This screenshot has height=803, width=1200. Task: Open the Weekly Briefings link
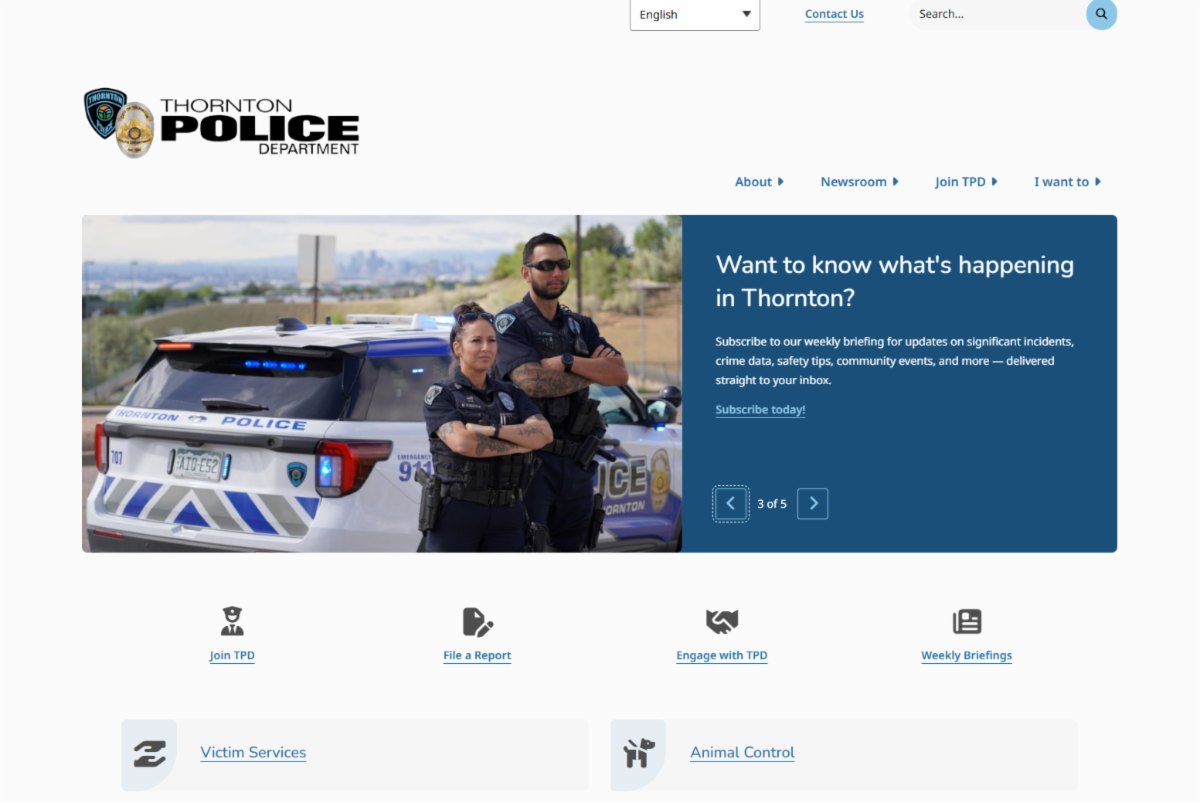(x=966, y=656)
